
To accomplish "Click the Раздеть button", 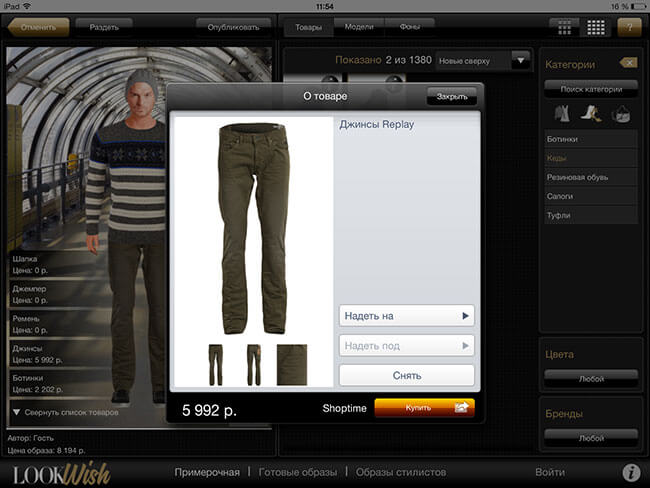I will (x=104, y=27).
